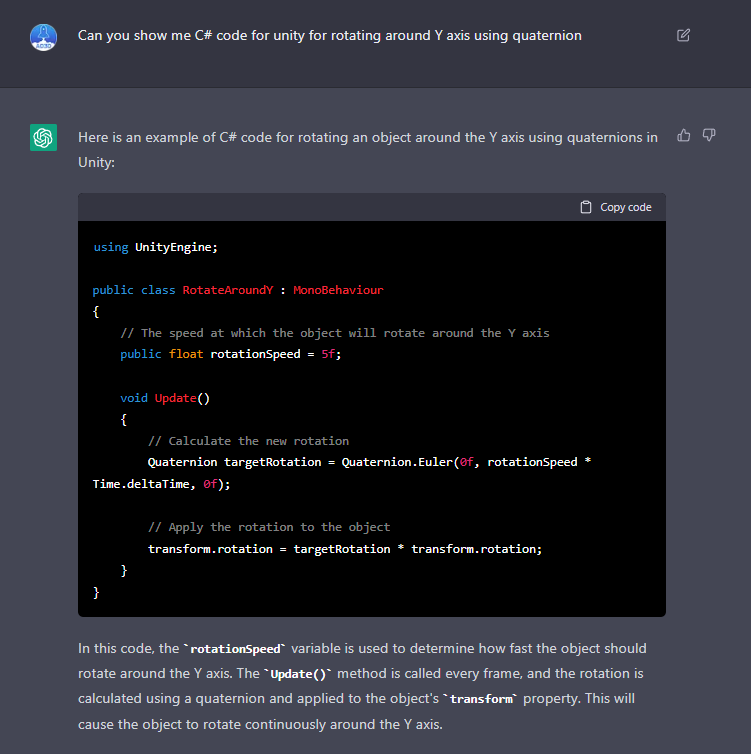
Task: Click the Quaternion.Euler call in code
Action: [x=397, y=462]
